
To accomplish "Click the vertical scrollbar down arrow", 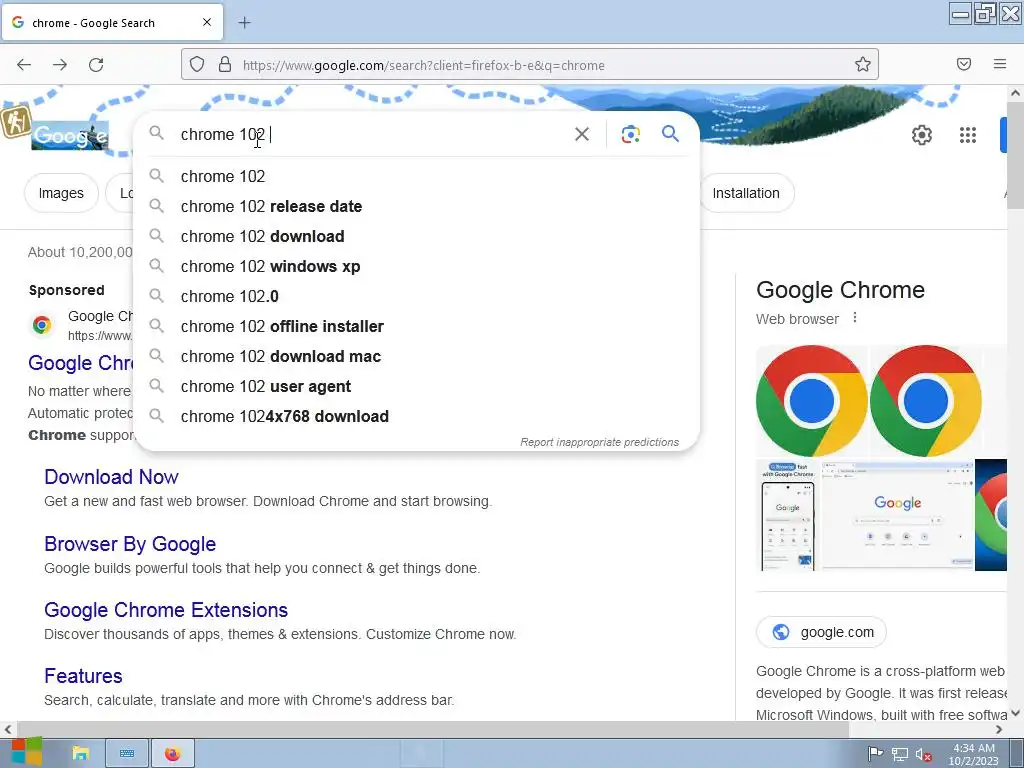I will click(x=1016, y=713).
